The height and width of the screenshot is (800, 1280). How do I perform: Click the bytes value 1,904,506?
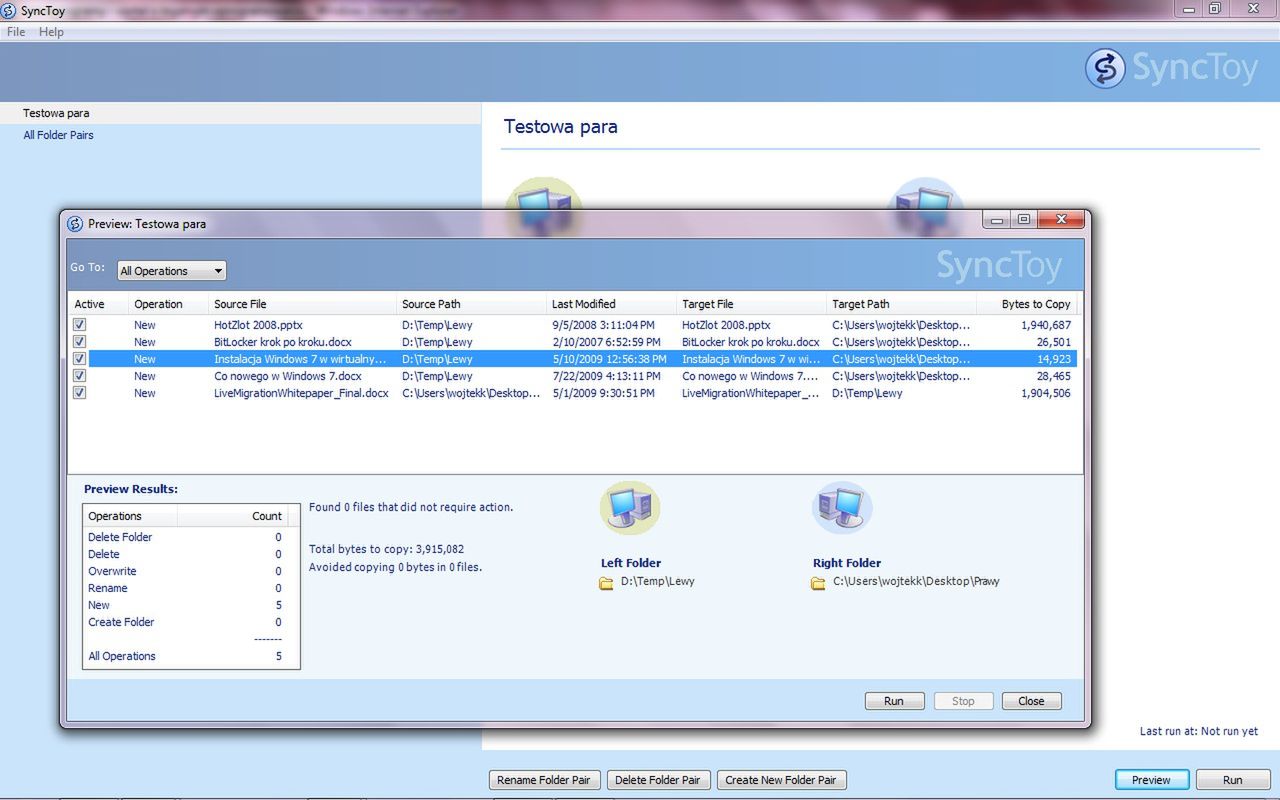[x=1046, y=393]
